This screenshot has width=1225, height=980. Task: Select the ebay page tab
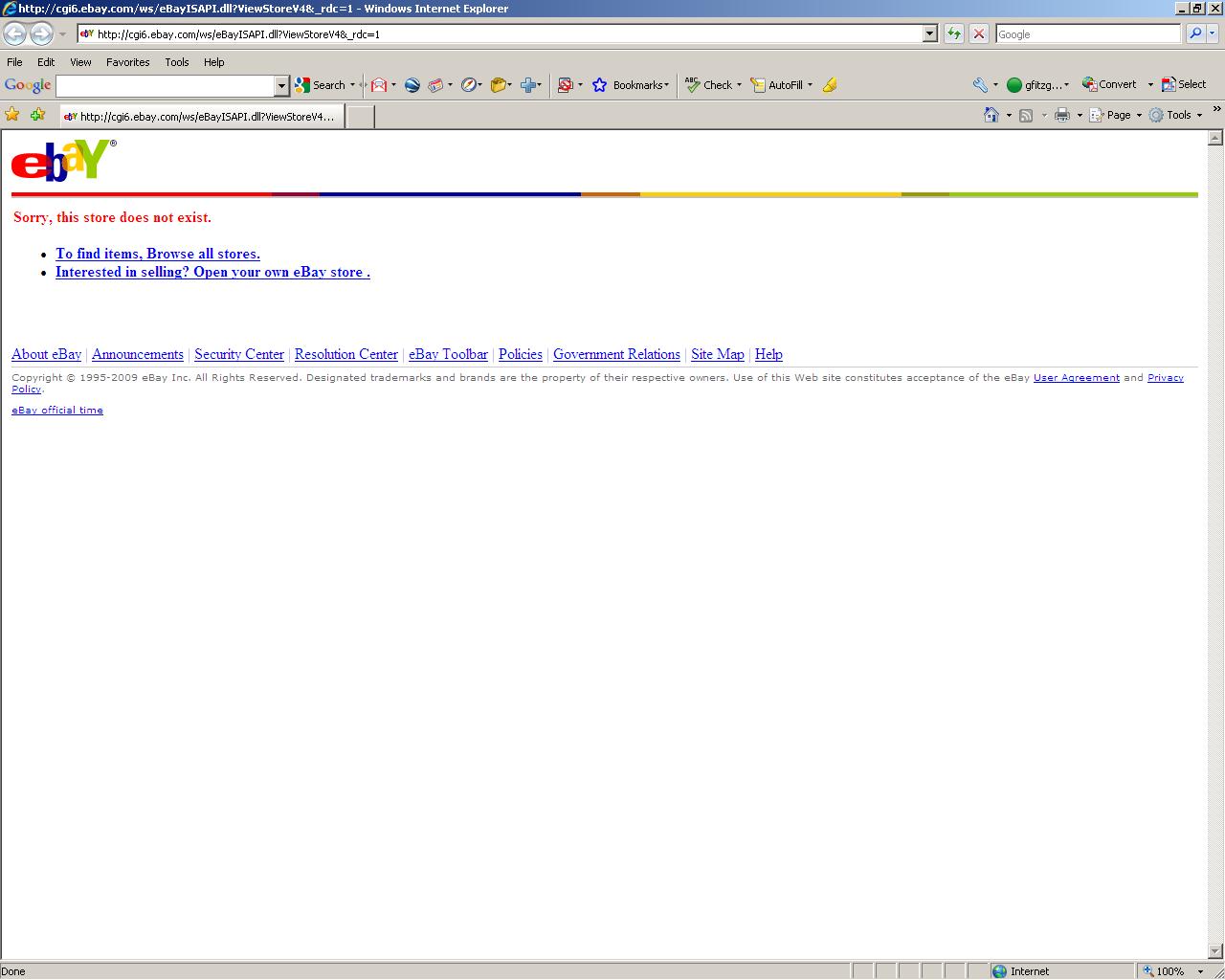[x=199, y=117]
